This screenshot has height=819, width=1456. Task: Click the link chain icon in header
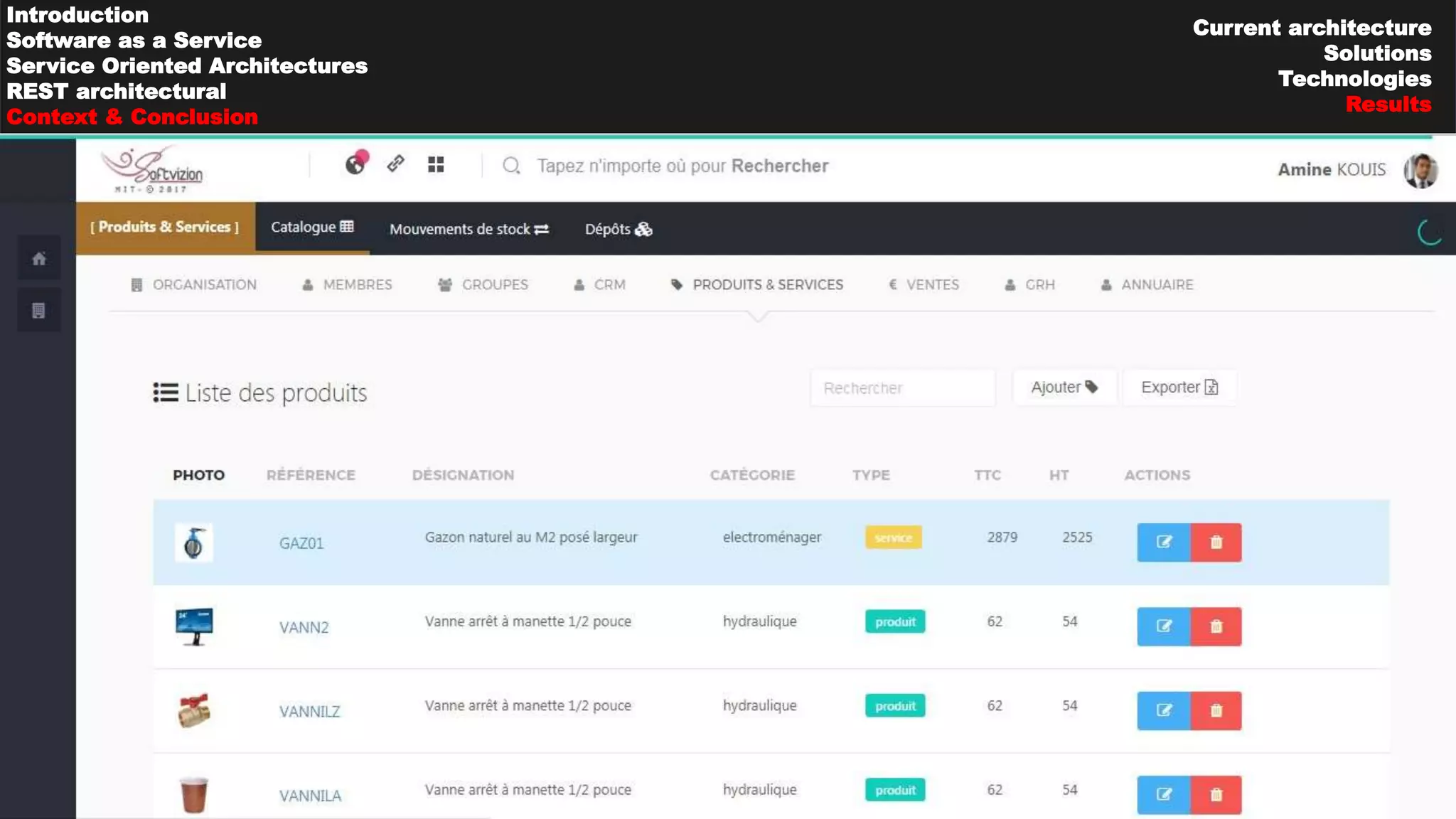(396, 164)
